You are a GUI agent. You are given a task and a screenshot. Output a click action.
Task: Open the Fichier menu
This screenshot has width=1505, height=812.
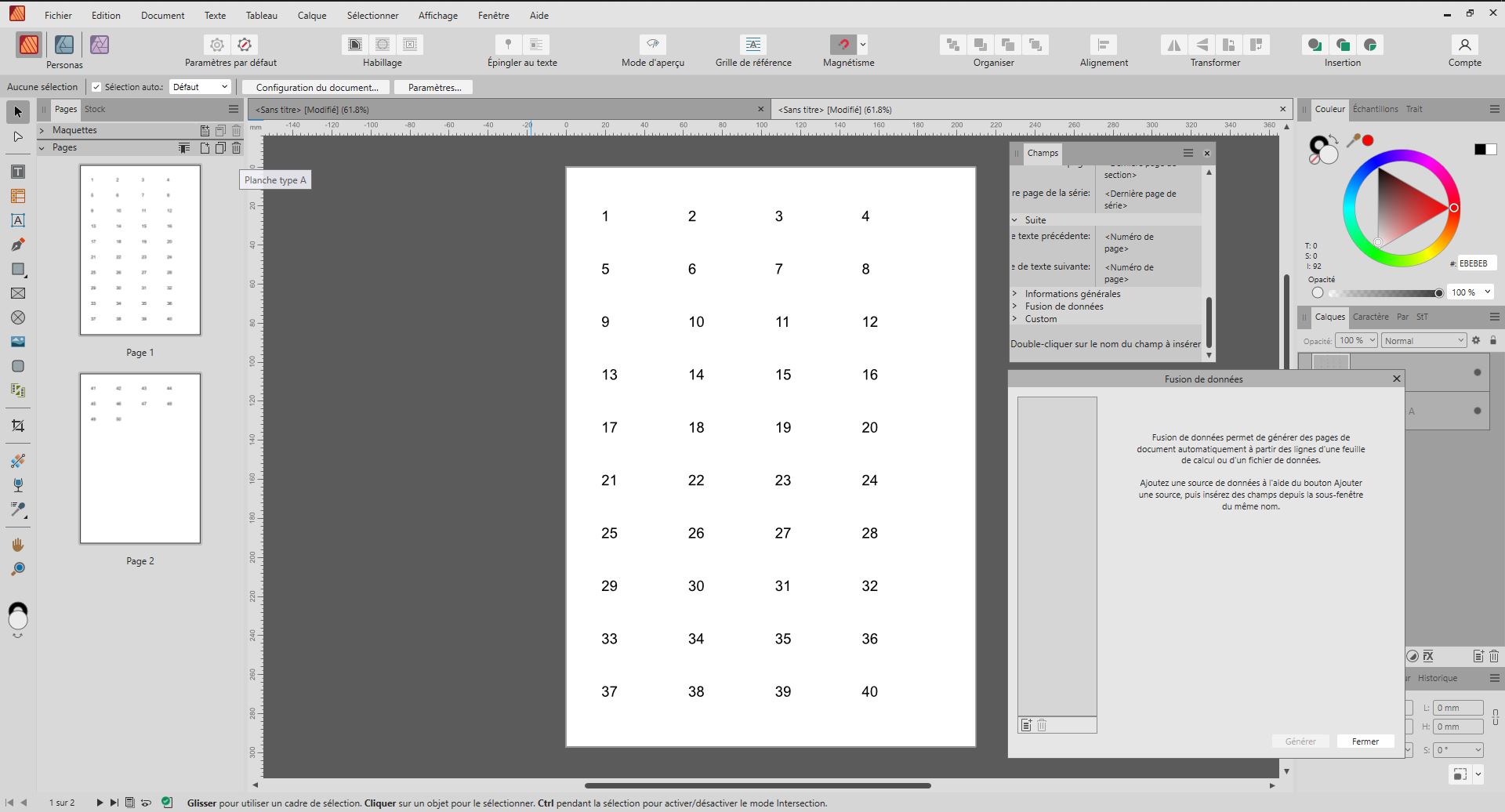pyautogui.click(x=58, y=15)
